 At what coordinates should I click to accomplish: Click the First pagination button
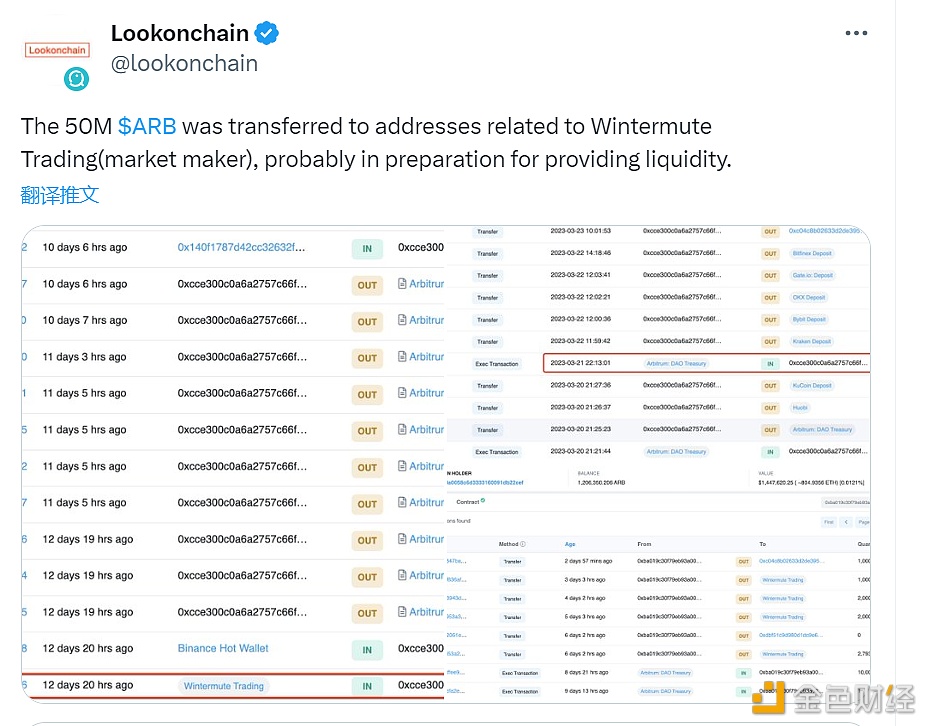(x=828, y=522)
